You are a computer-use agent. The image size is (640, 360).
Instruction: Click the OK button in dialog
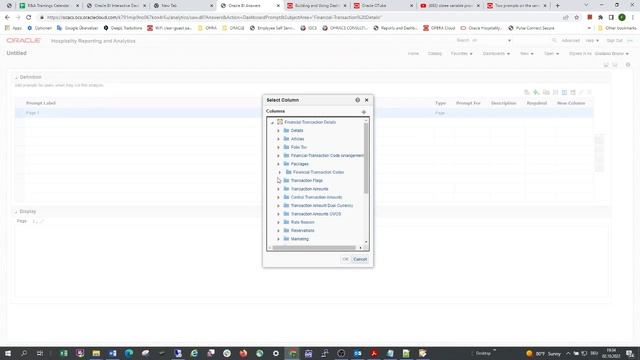point(345,259)
